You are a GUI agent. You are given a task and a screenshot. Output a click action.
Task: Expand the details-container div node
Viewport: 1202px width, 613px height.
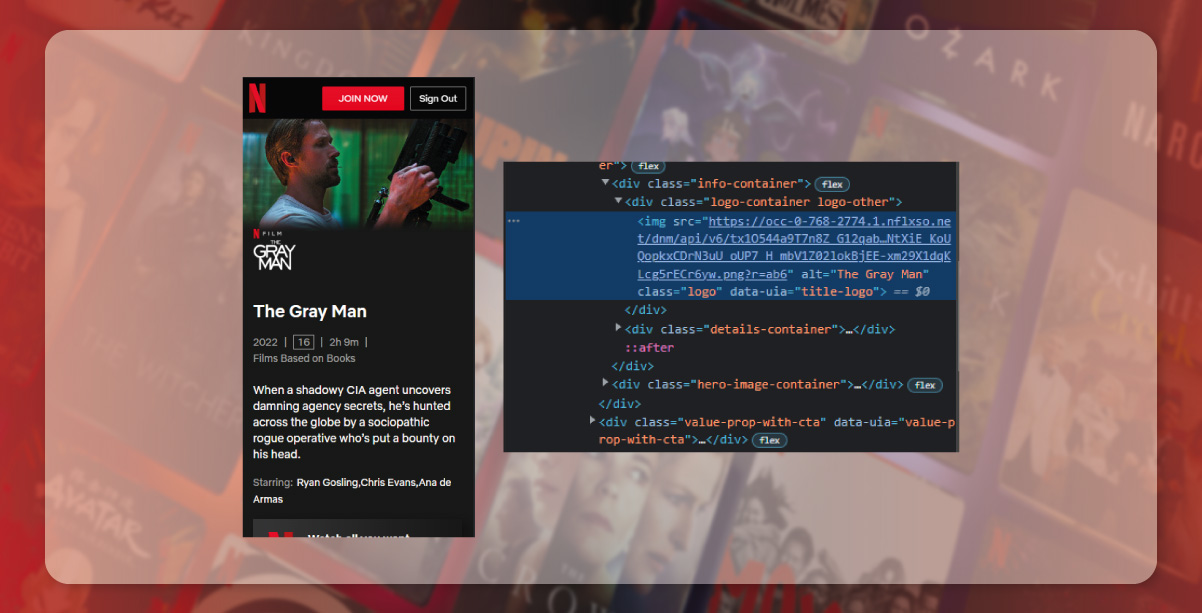click(x=618, y=328)
